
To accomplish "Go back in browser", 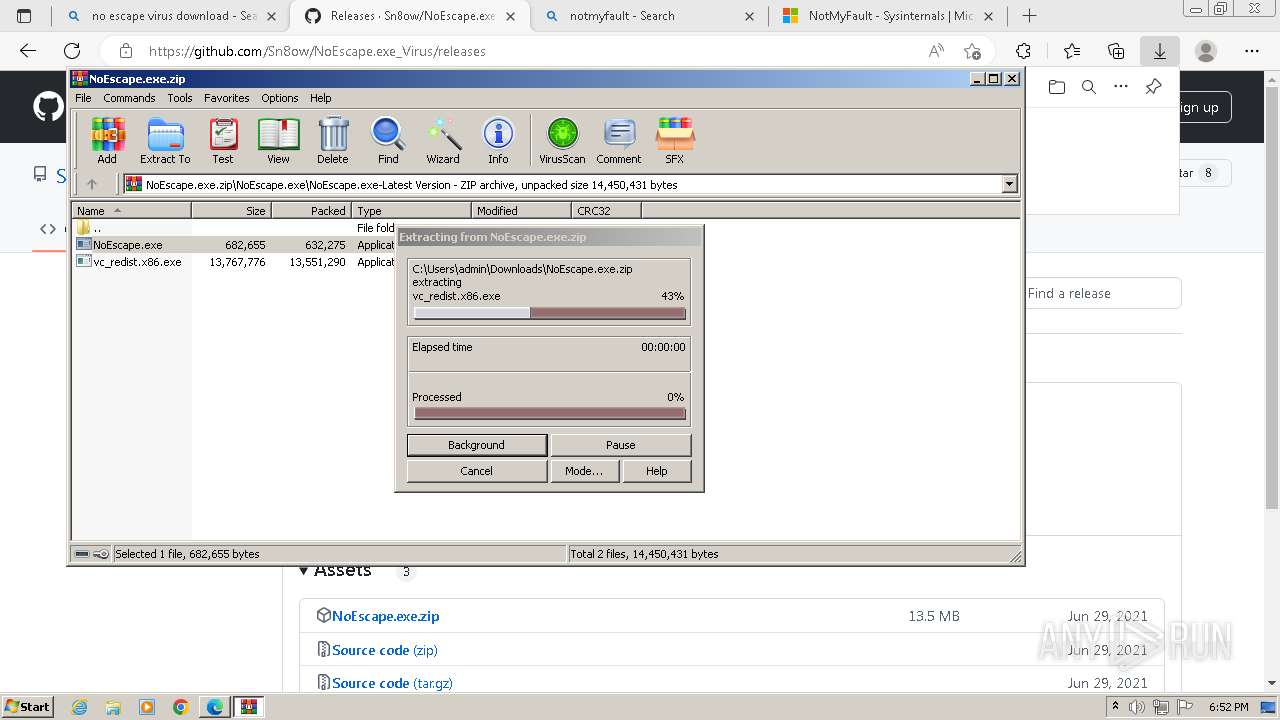I will tap(28, 51).
